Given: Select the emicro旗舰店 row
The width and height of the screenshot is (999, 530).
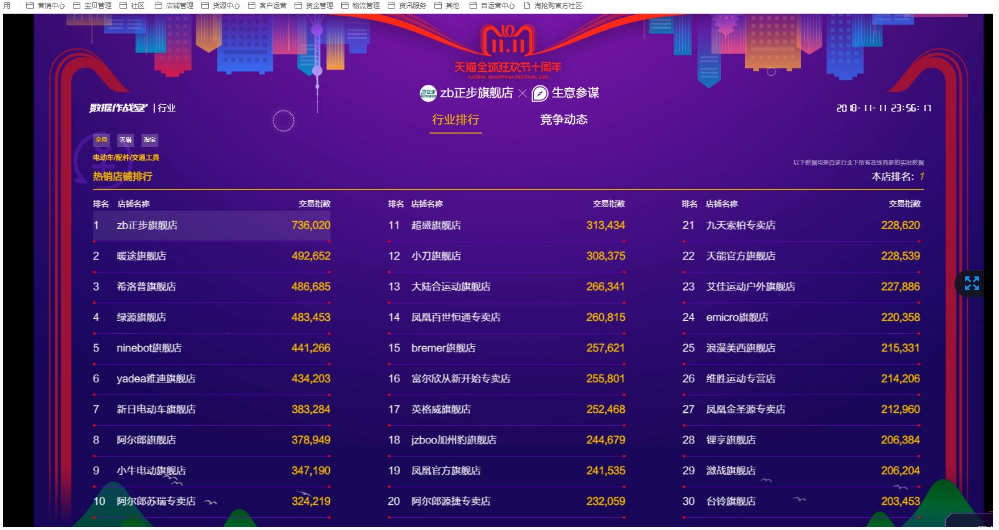Looking at the screenshot, I should [x=801, y=317].
